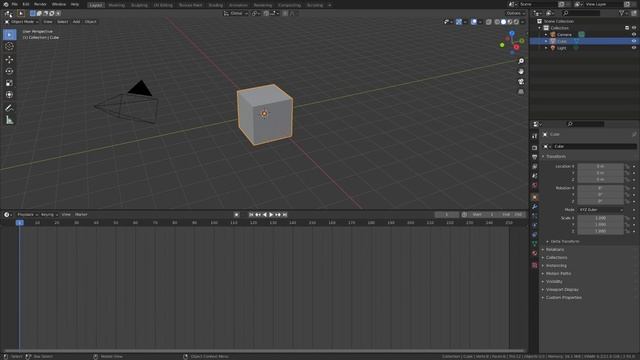Jump to the timeline start frame
Screen dimensions: 640x360
[251, 215]
